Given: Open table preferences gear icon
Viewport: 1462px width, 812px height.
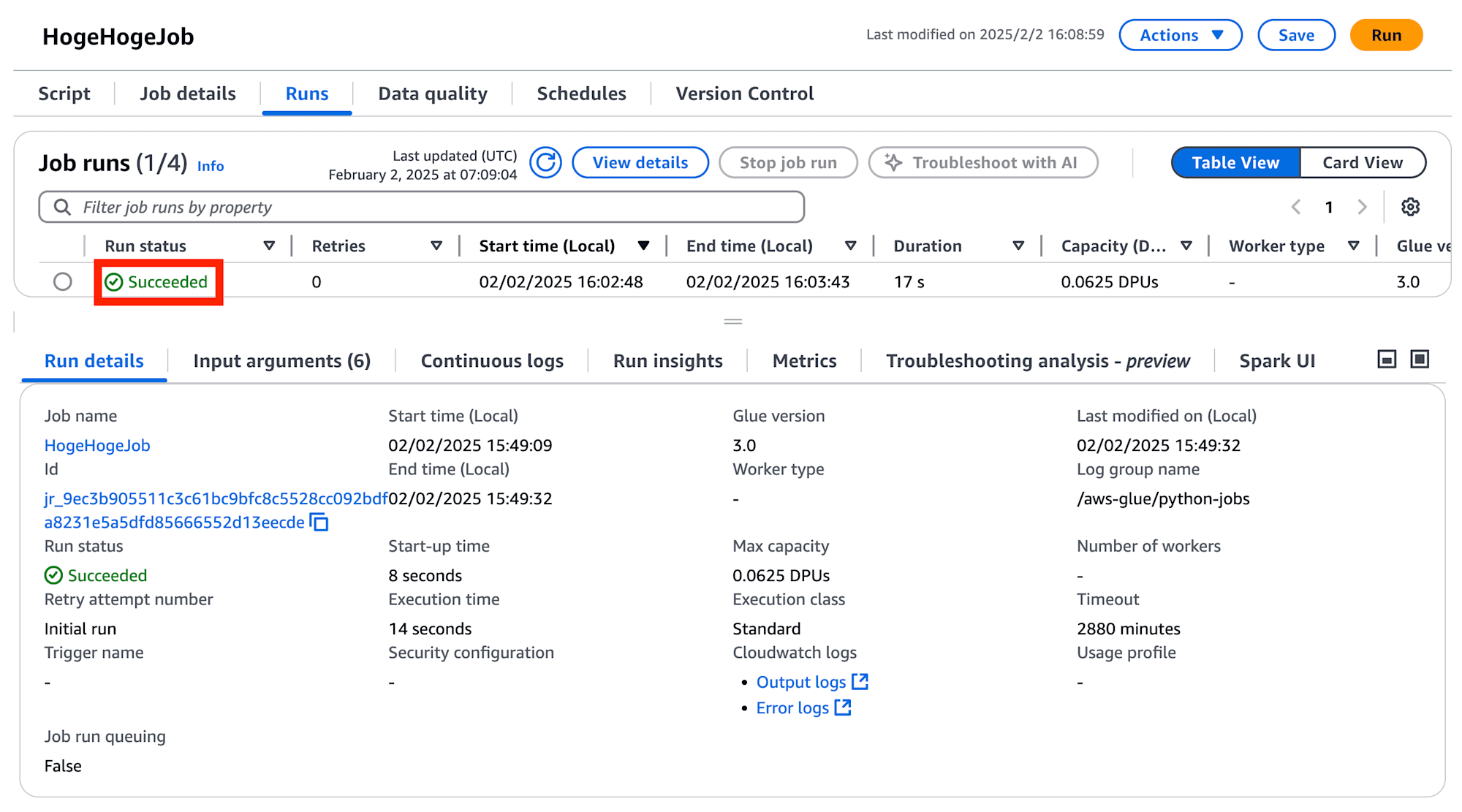Looking at the screenshot, I should tap(1410, 207).
